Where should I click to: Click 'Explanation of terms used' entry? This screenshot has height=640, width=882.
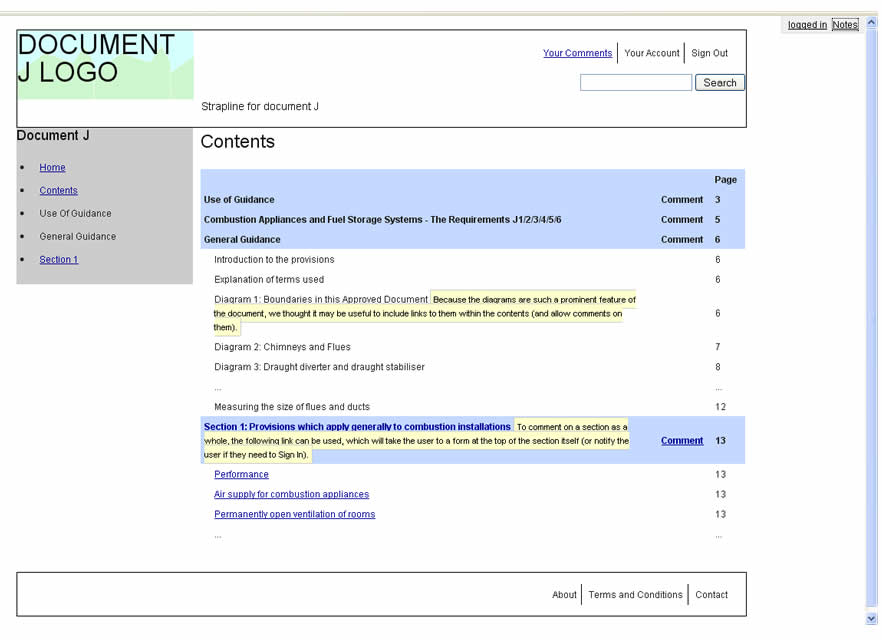pos(269,280)
